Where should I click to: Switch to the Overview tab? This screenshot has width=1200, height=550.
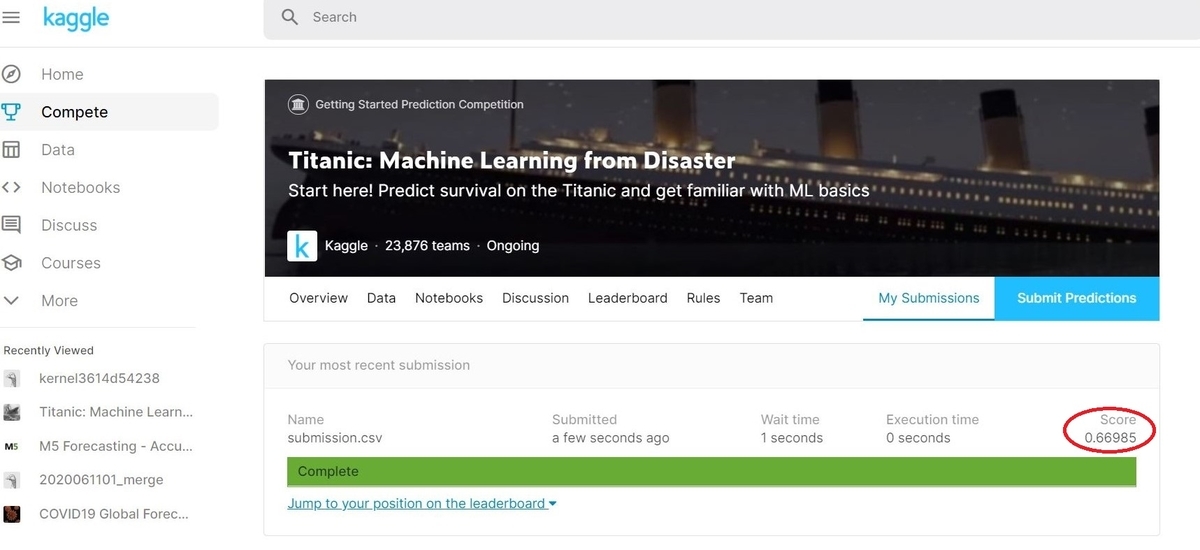tap(318, 298)
